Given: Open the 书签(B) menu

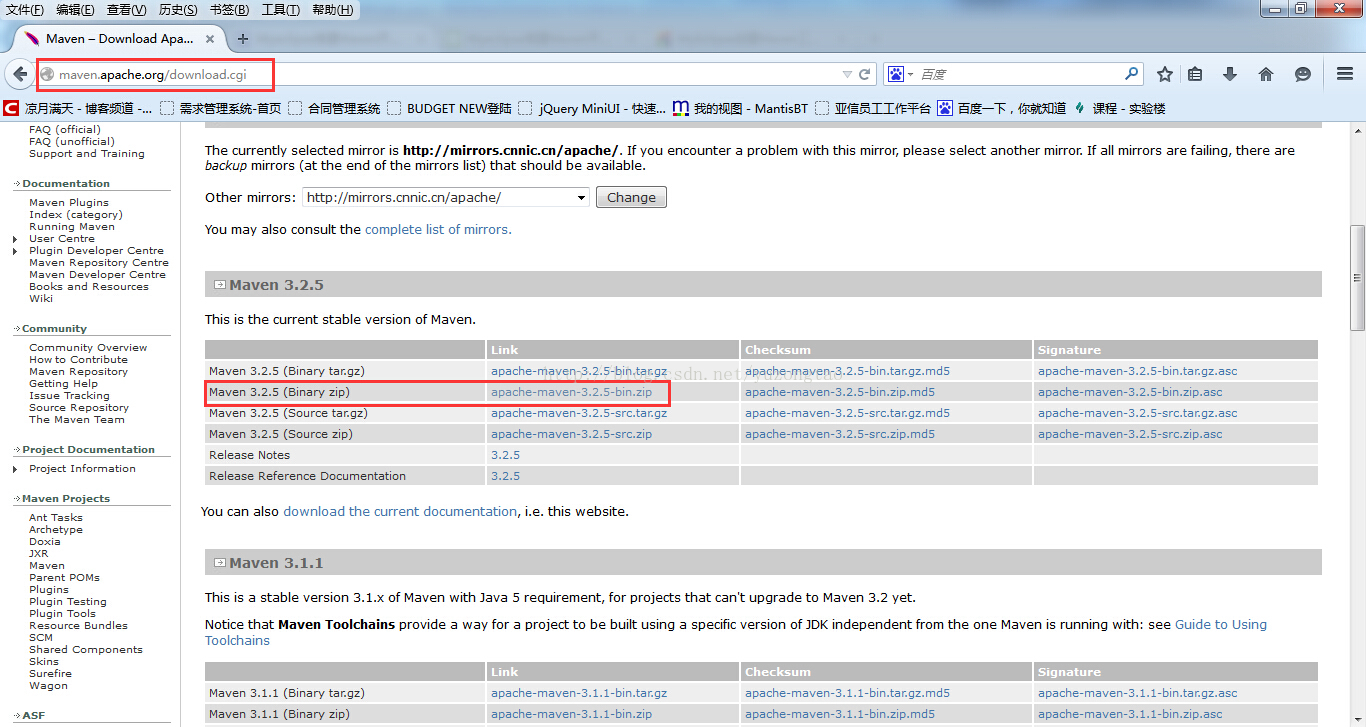Looking at the screenshot, I should click(x=229, y=10).
